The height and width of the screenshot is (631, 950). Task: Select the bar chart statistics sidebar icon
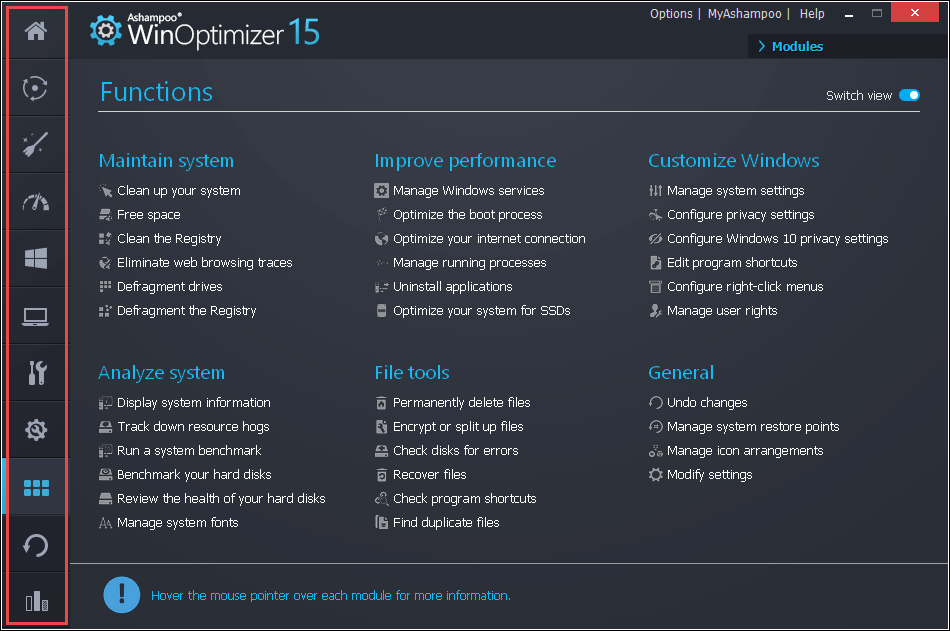coord(36,601)
